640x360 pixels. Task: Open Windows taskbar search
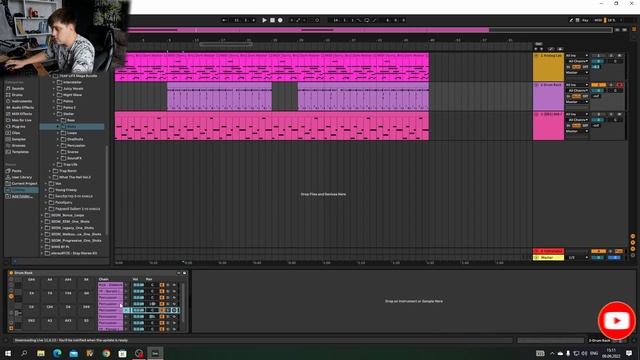pyautogui.click(x=24, y=353)
